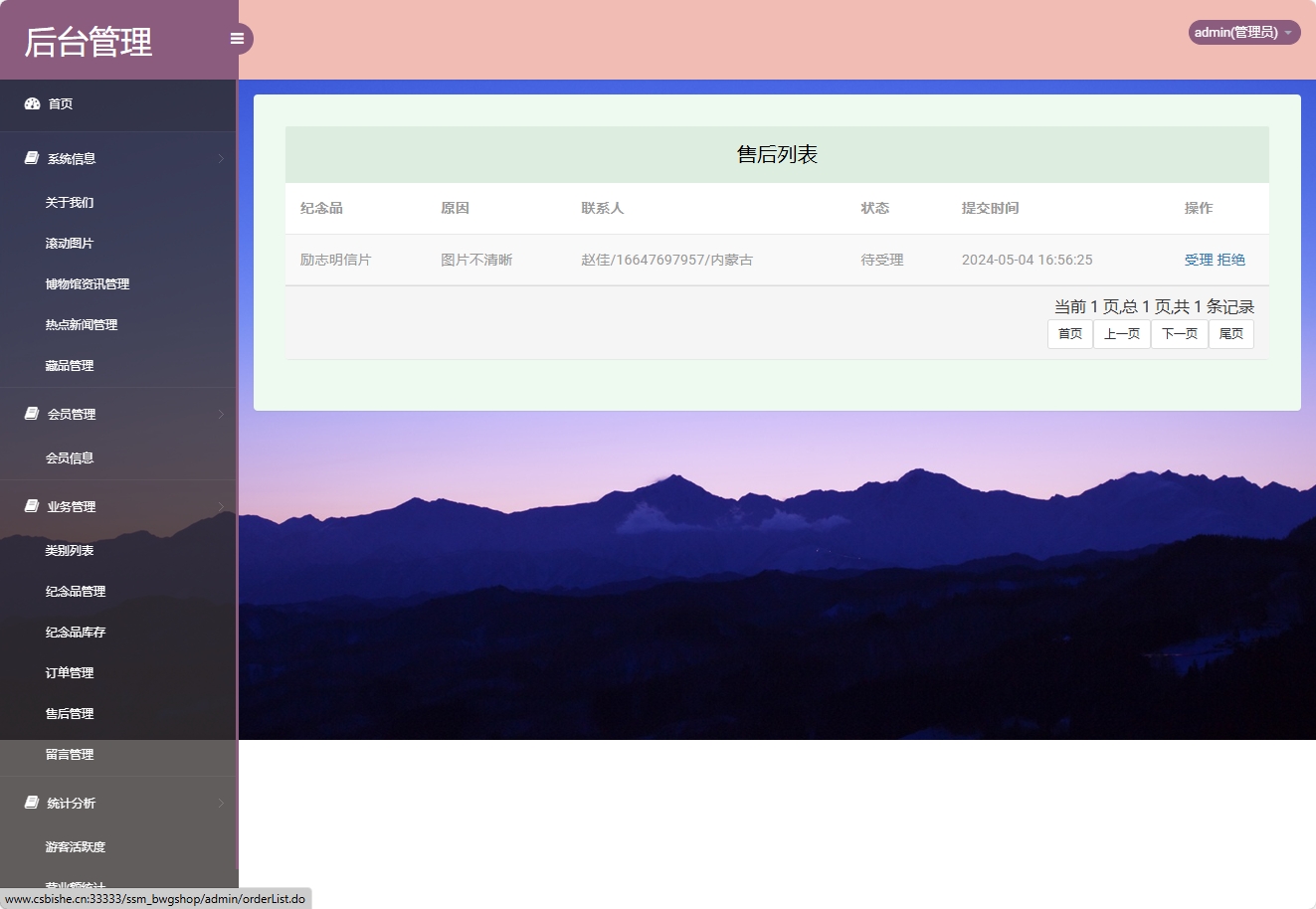The width and height of the screenshot is (1316, 909).
Task: Click the 励志明信片 cell
Action: click(335, 260)
